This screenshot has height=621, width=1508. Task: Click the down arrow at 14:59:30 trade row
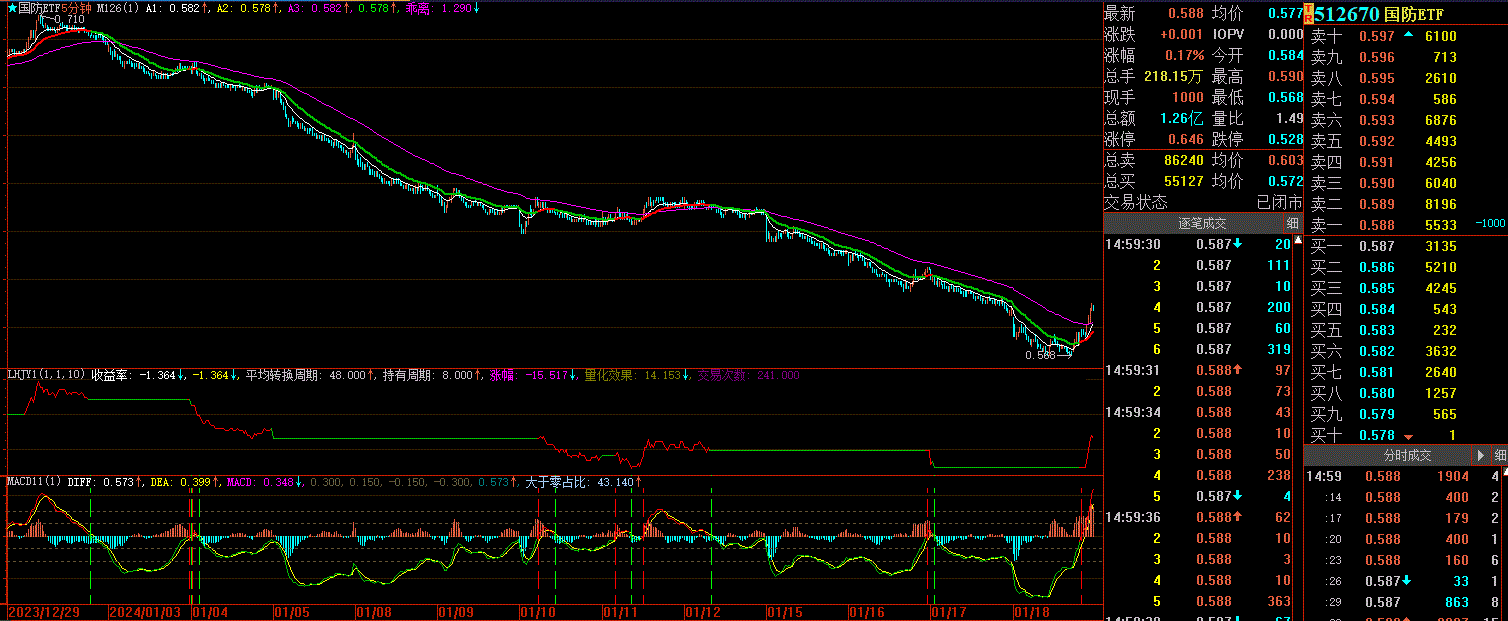coord(1238,244)
